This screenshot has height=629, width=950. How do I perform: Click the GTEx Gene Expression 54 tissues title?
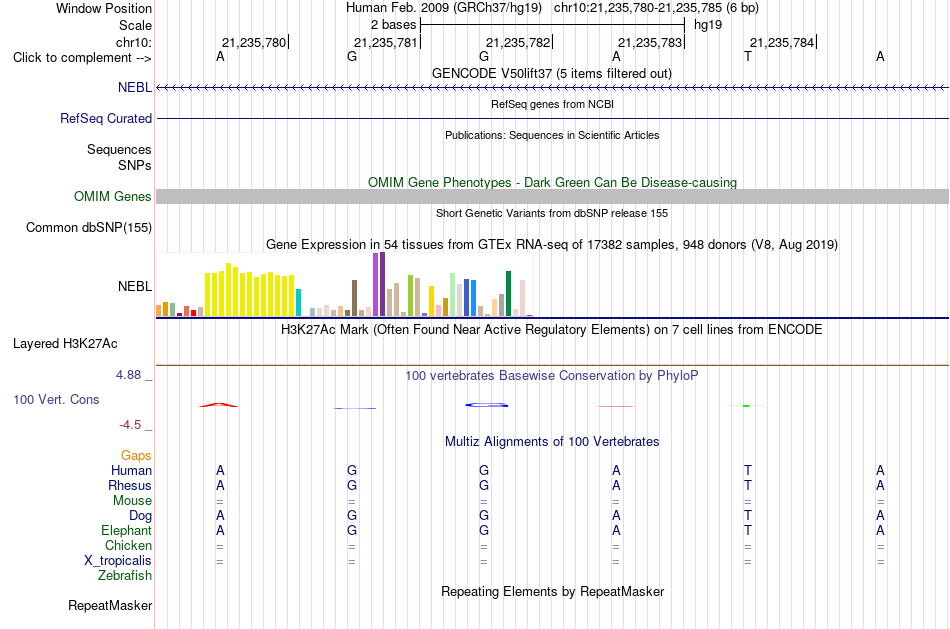552,244
